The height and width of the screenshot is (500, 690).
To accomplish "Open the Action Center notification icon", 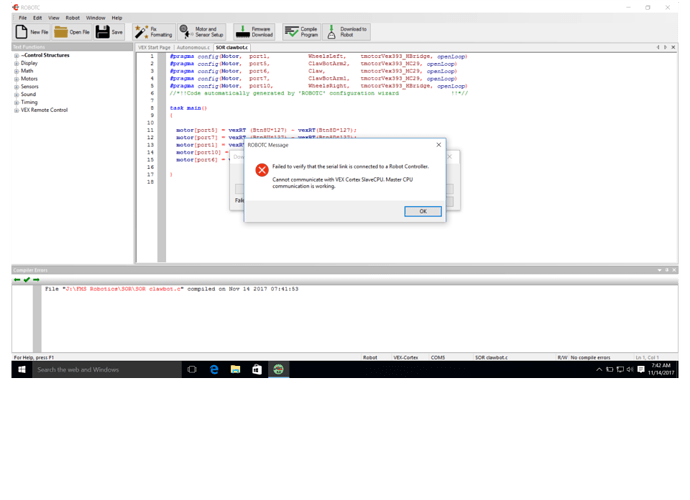I will tap(641, 370).
